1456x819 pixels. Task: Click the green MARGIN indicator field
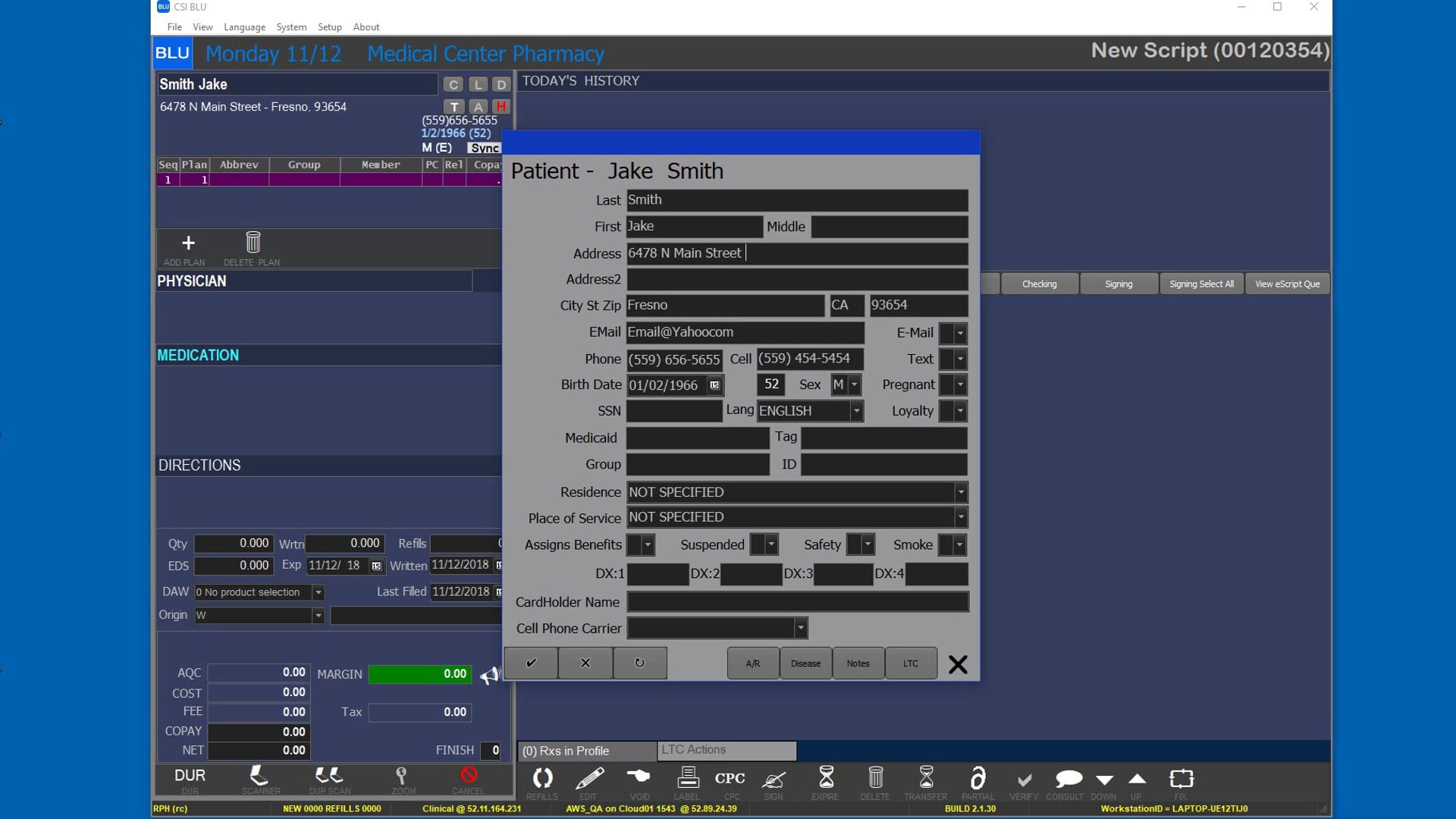pyautogui.click(x=420, y=674)
